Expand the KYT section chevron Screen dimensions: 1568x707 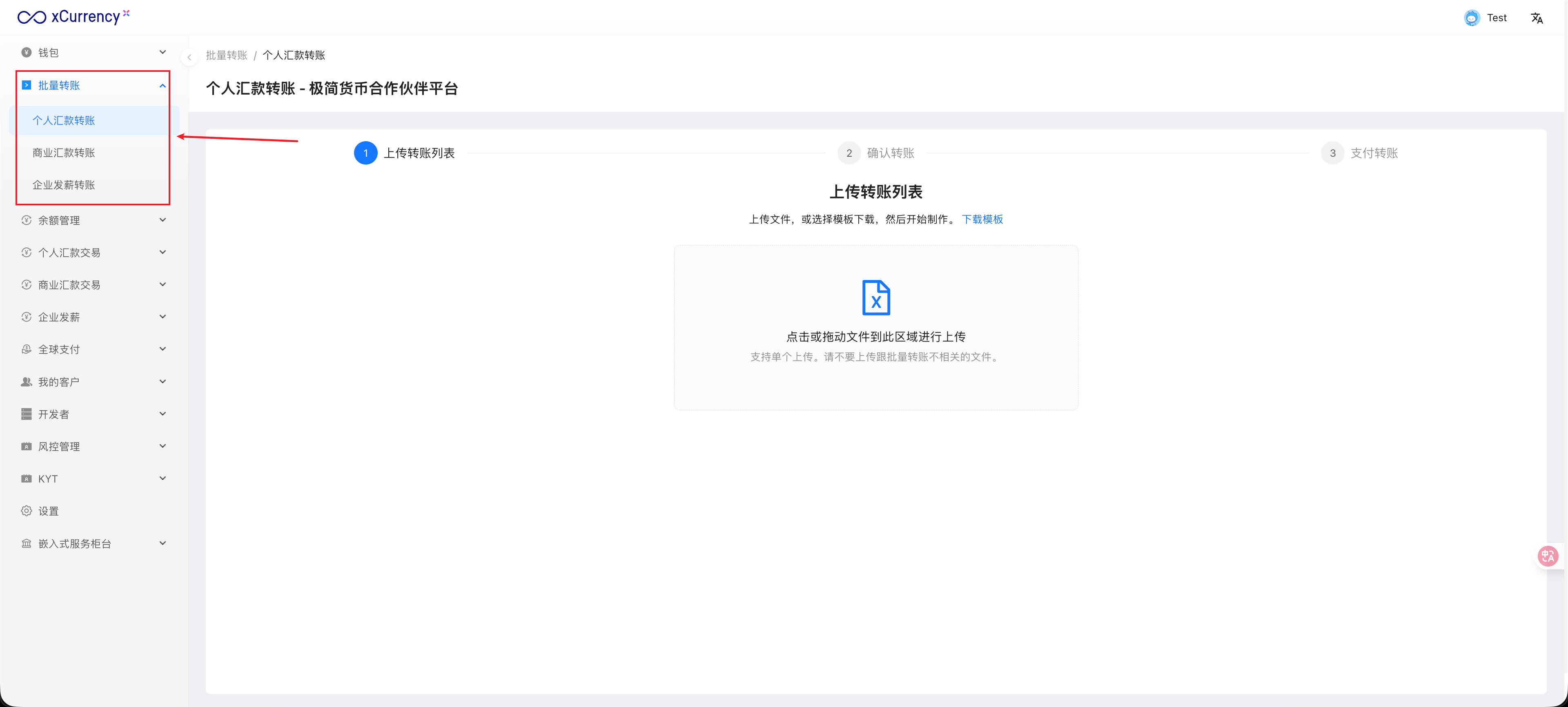click(163, 479)
